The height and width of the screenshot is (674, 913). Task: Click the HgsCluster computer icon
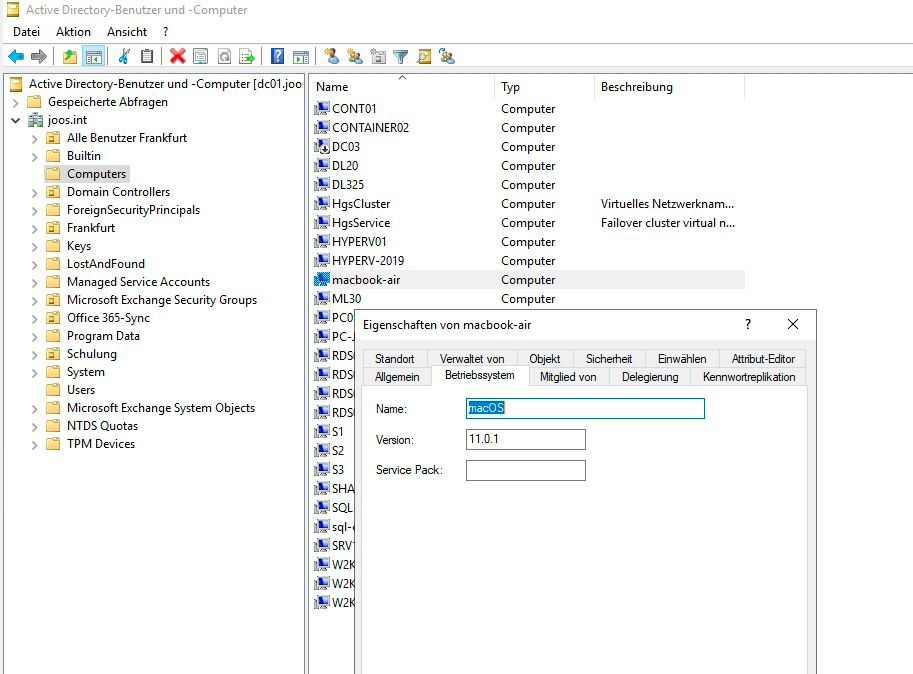pyautogui.click(x=321, y=204)
